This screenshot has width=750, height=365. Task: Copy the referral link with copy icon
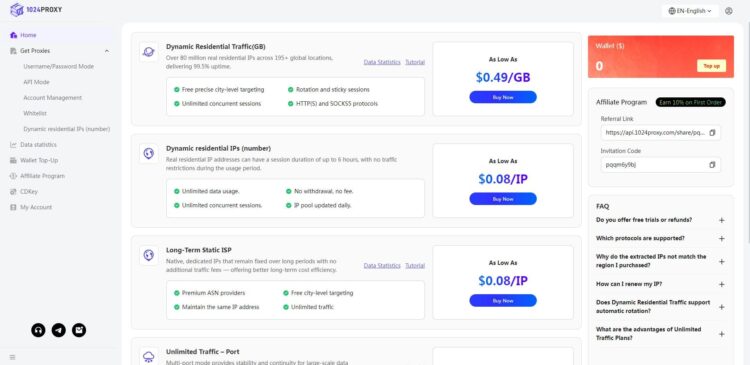pos(712,133)
